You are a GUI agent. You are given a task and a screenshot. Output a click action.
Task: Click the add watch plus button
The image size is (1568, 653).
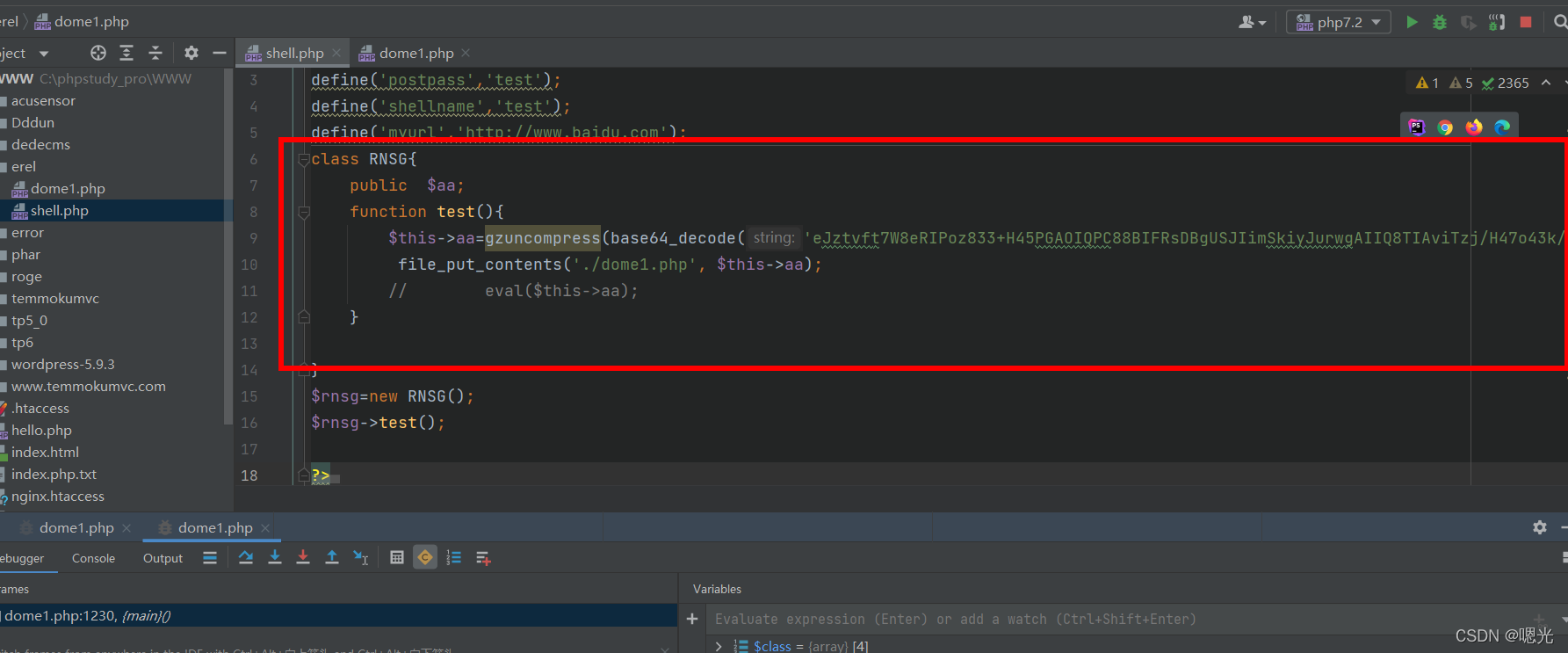point(692,620)
